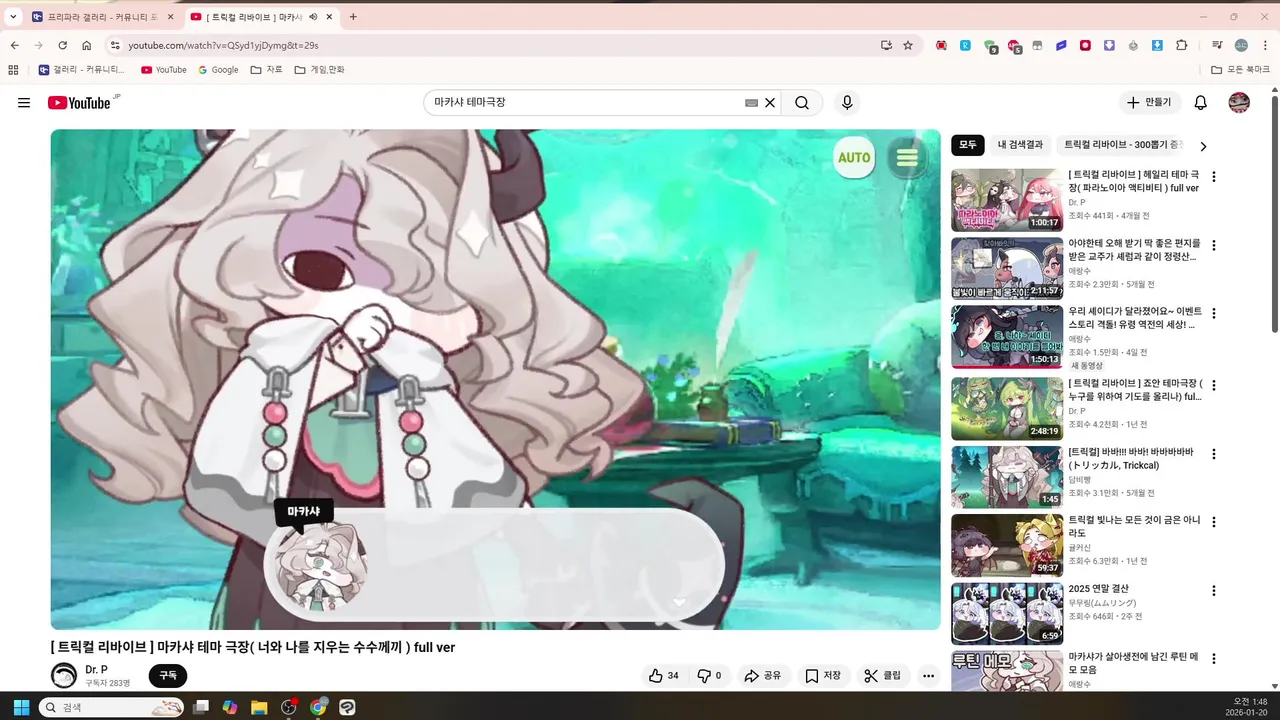The width and height of the screenshot is (1280, 720).
Task: Clear the search box with X icon
Action: pyautogui.click(x=770, y=103)
